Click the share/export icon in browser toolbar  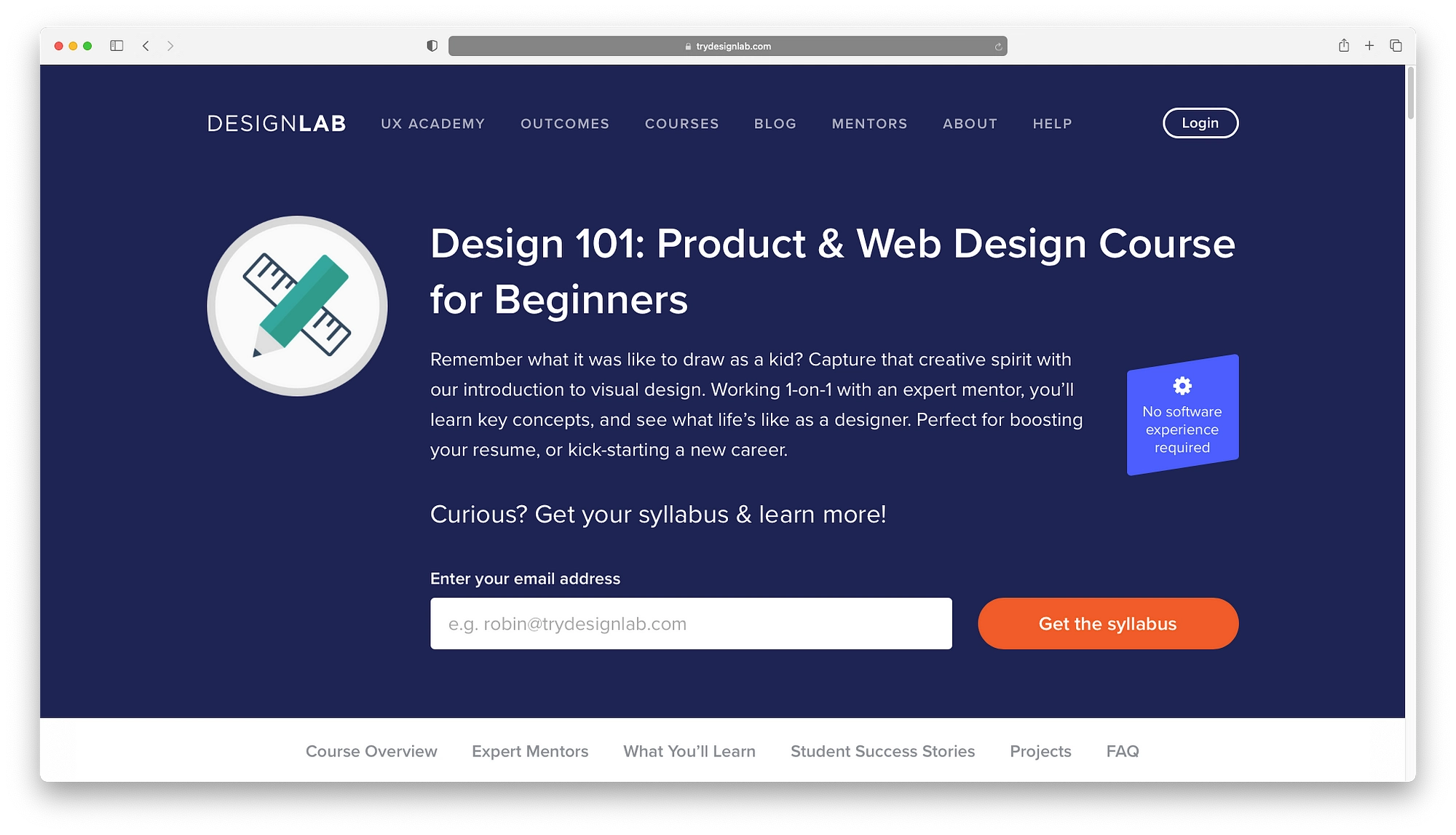[1344, 46]
